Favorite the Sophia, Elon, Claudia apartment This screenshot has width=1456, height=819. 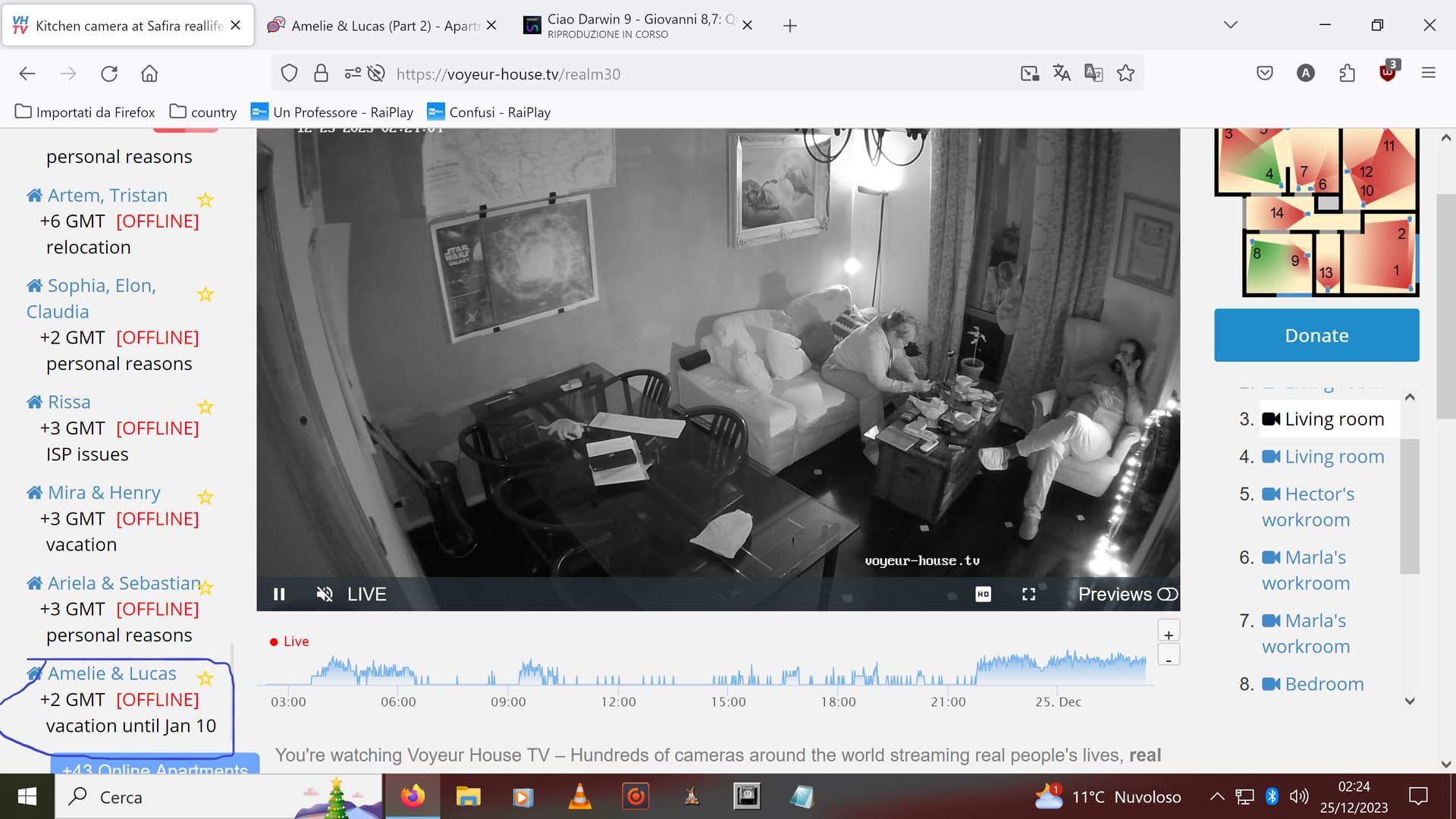click(x=205, y=294)
